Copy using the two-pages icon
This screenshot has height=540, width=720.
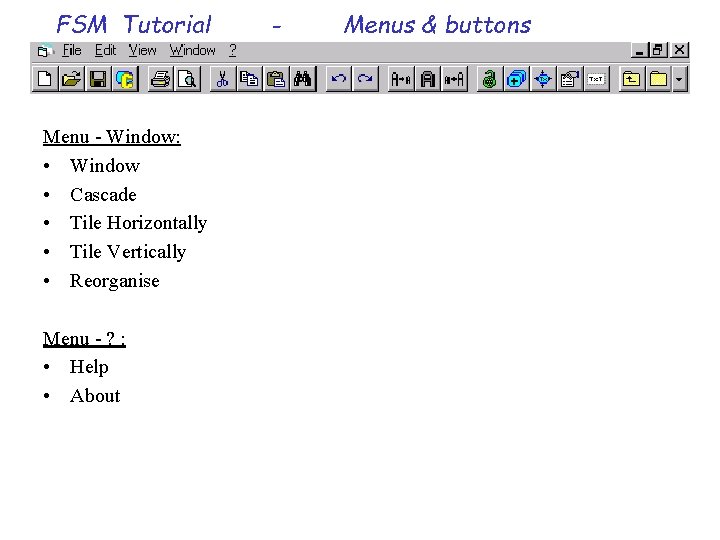click(x=249, y=79)
